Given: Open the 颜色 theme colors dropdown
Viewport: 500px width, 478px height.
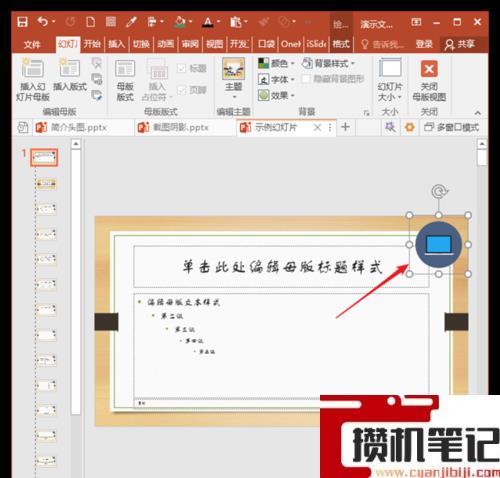Looking at the screenshot, I should pos(276,63).
